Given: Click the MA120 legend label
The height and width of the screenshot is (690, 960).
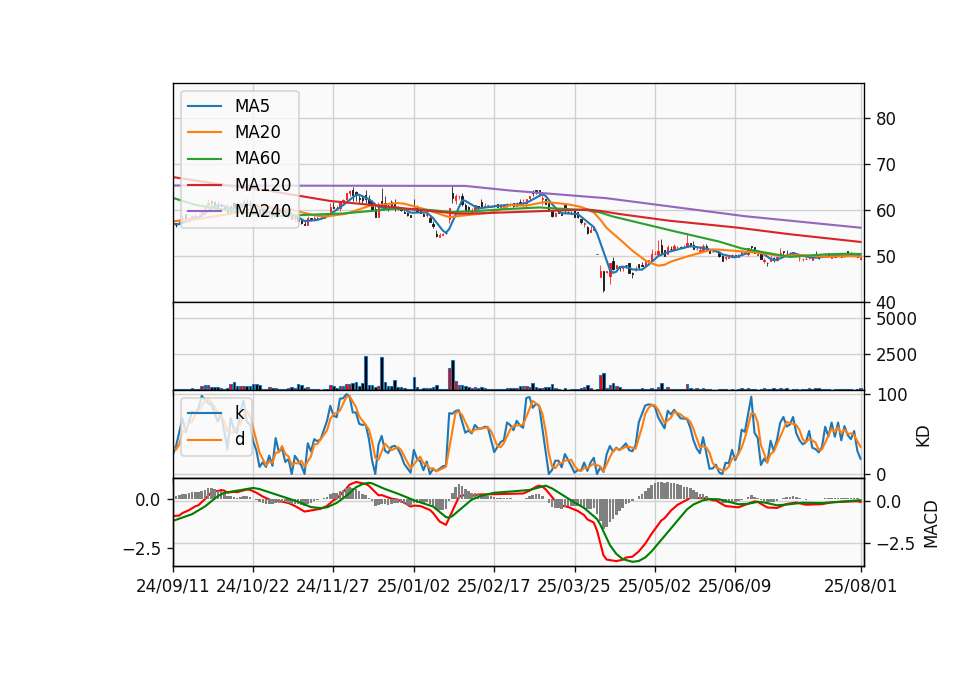Looking at the screenshot, I should 263,185.
